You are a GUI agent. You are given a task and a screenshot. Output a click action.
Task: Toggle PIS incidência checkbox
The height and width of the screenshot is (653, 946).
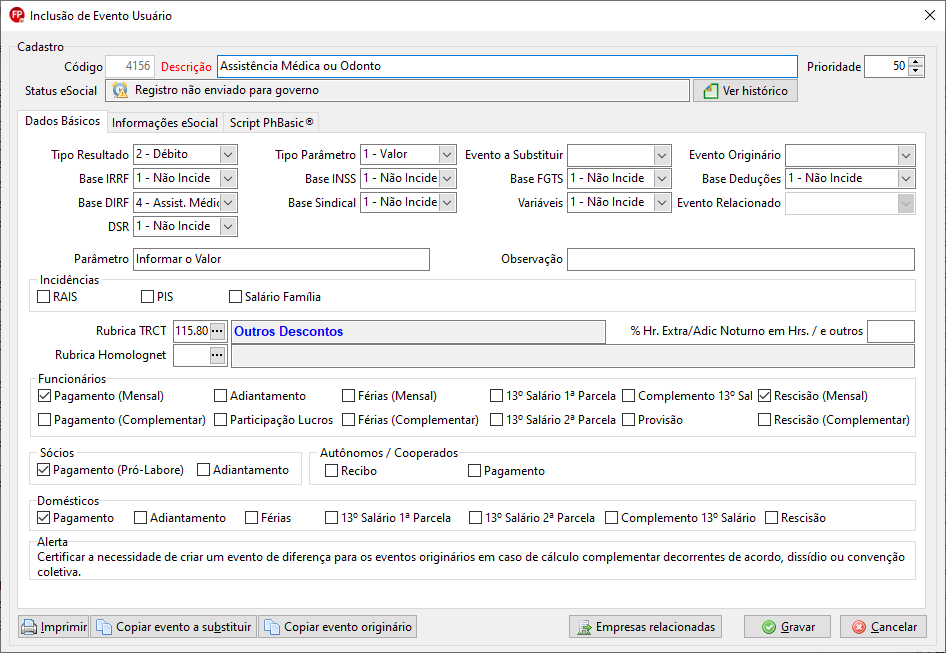(147, 296)
